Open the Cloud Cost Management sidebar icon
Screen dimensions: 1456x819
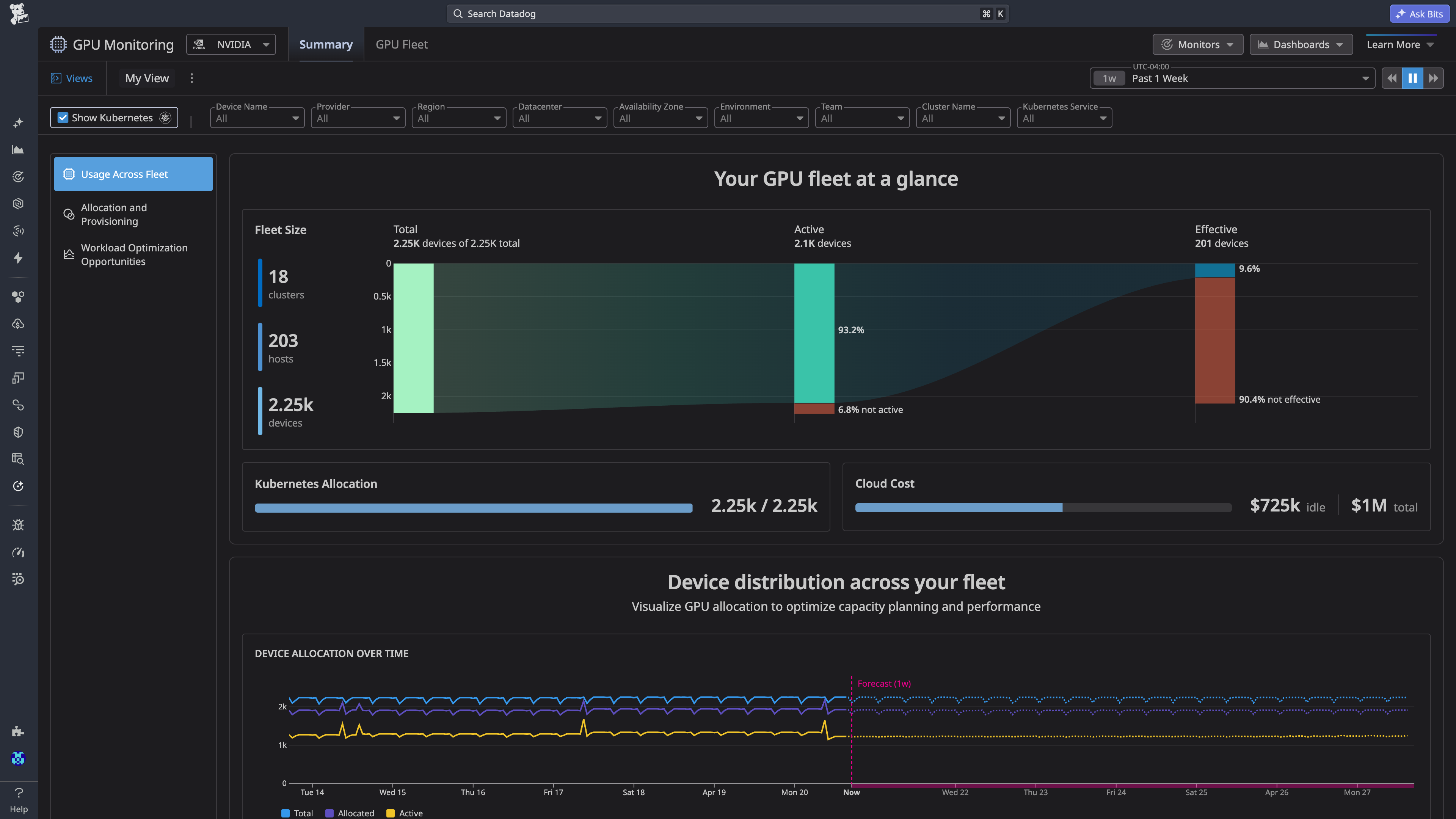(x=18, y=324)
